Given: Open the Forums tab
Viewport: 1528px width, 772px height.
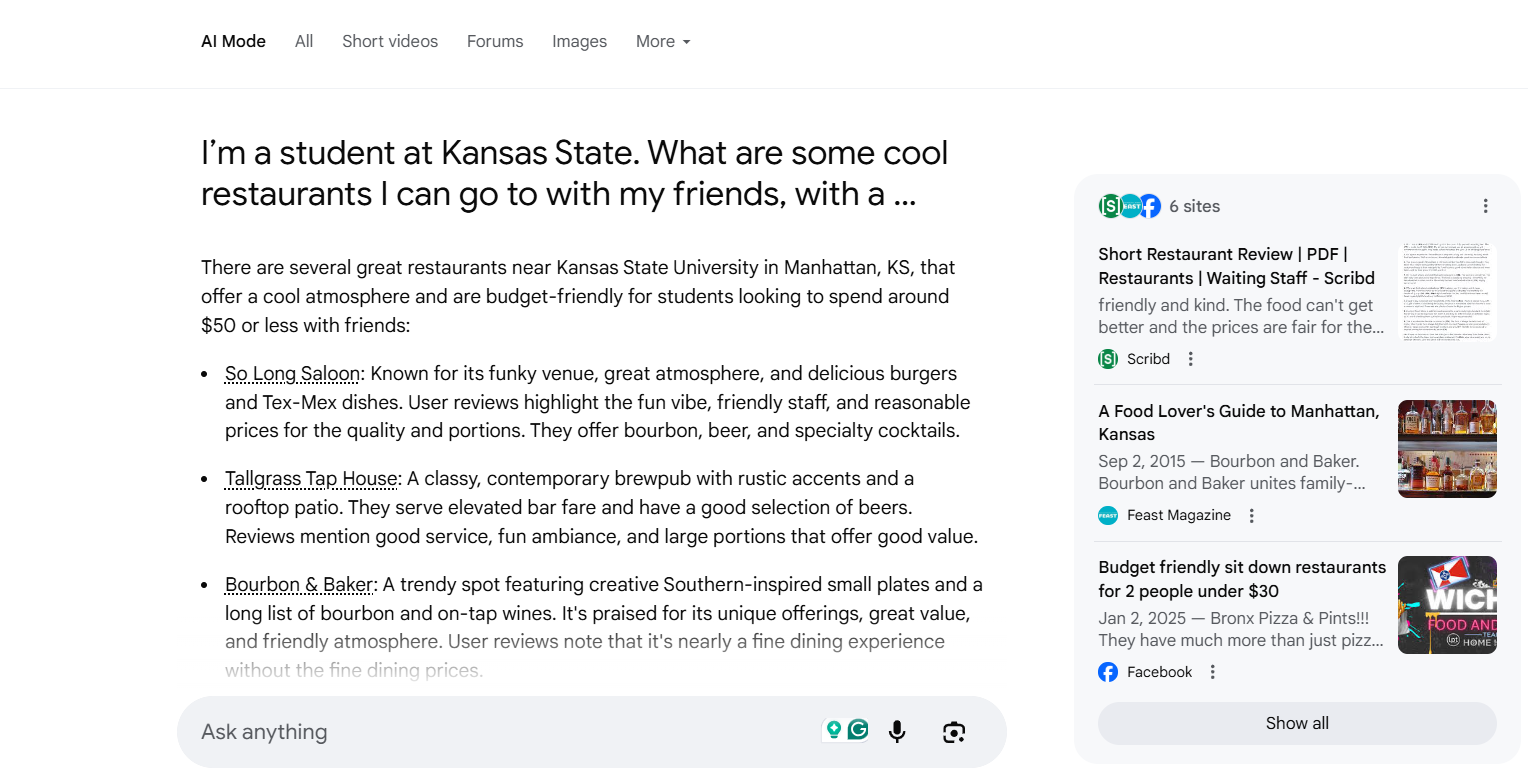Looking at the screenshot, I should tap(495, 41).
